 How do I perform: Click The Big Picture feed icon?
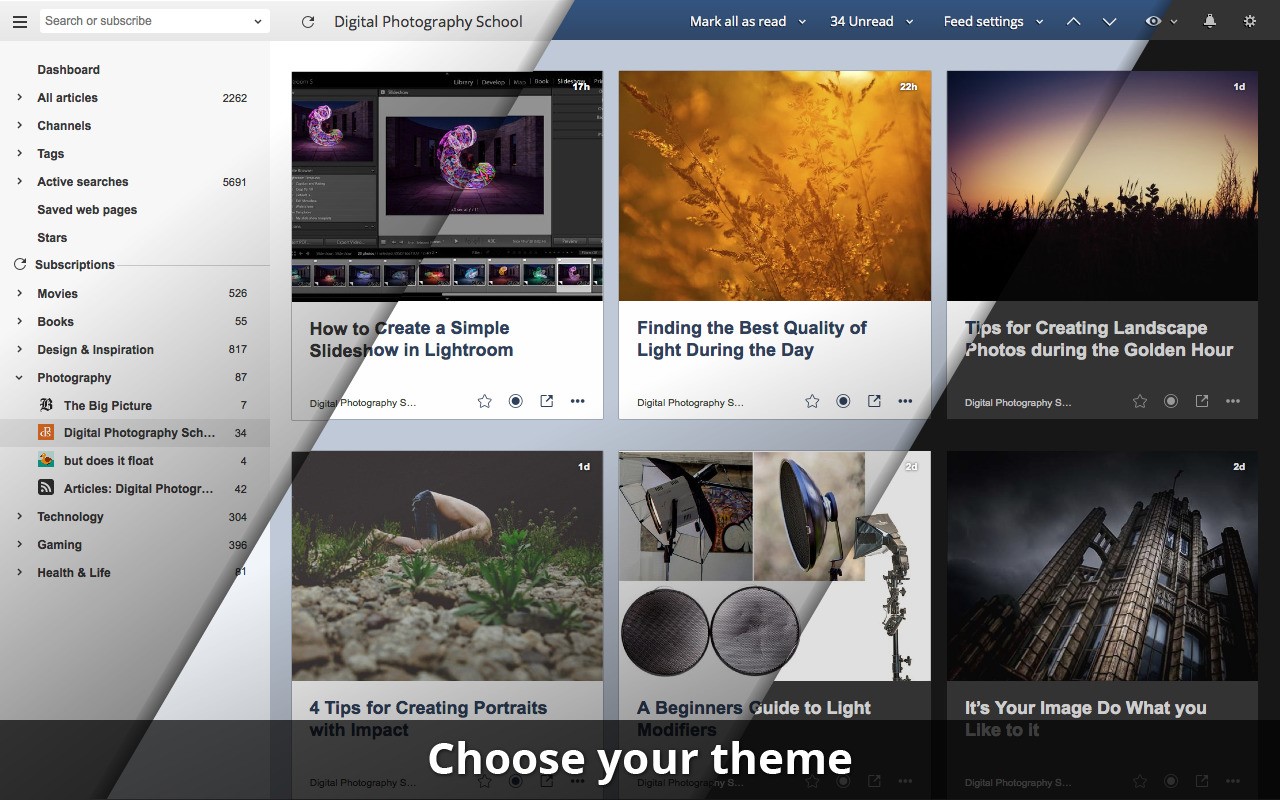tap(46, 405)
